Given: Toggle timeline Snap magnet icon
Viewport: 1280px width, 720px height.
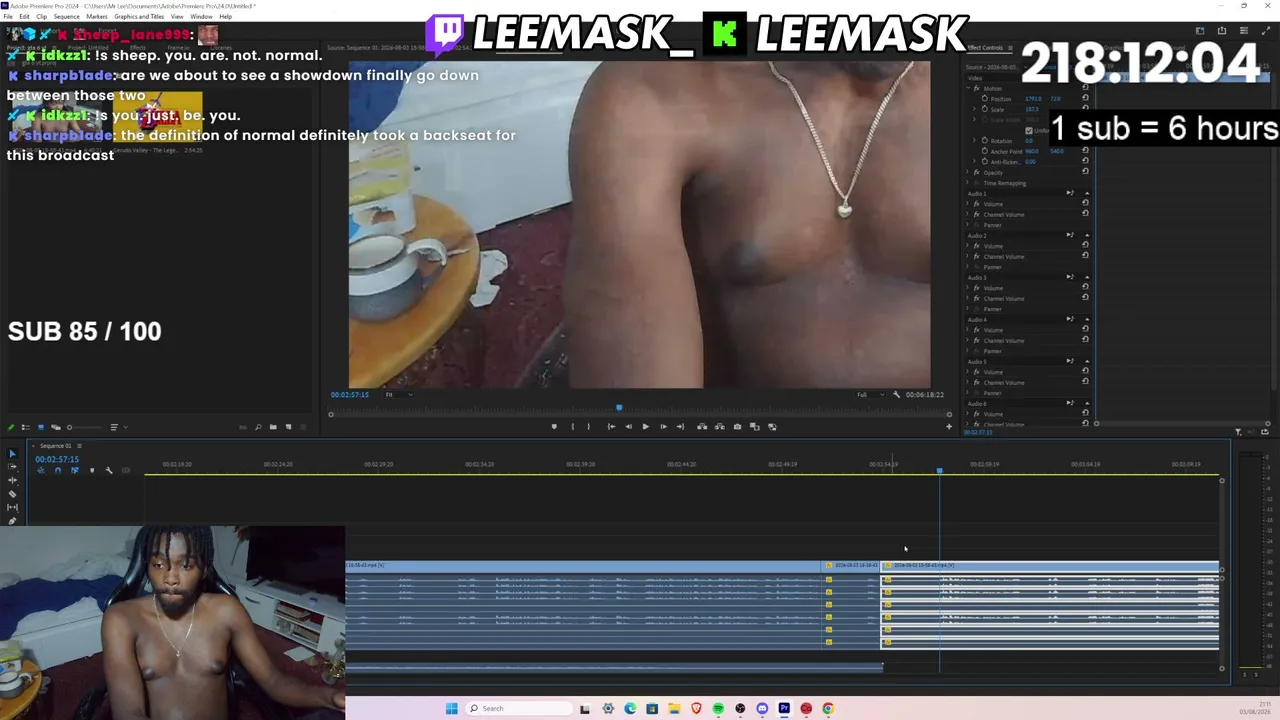Looking at the screenshot, I should point(57,470).
